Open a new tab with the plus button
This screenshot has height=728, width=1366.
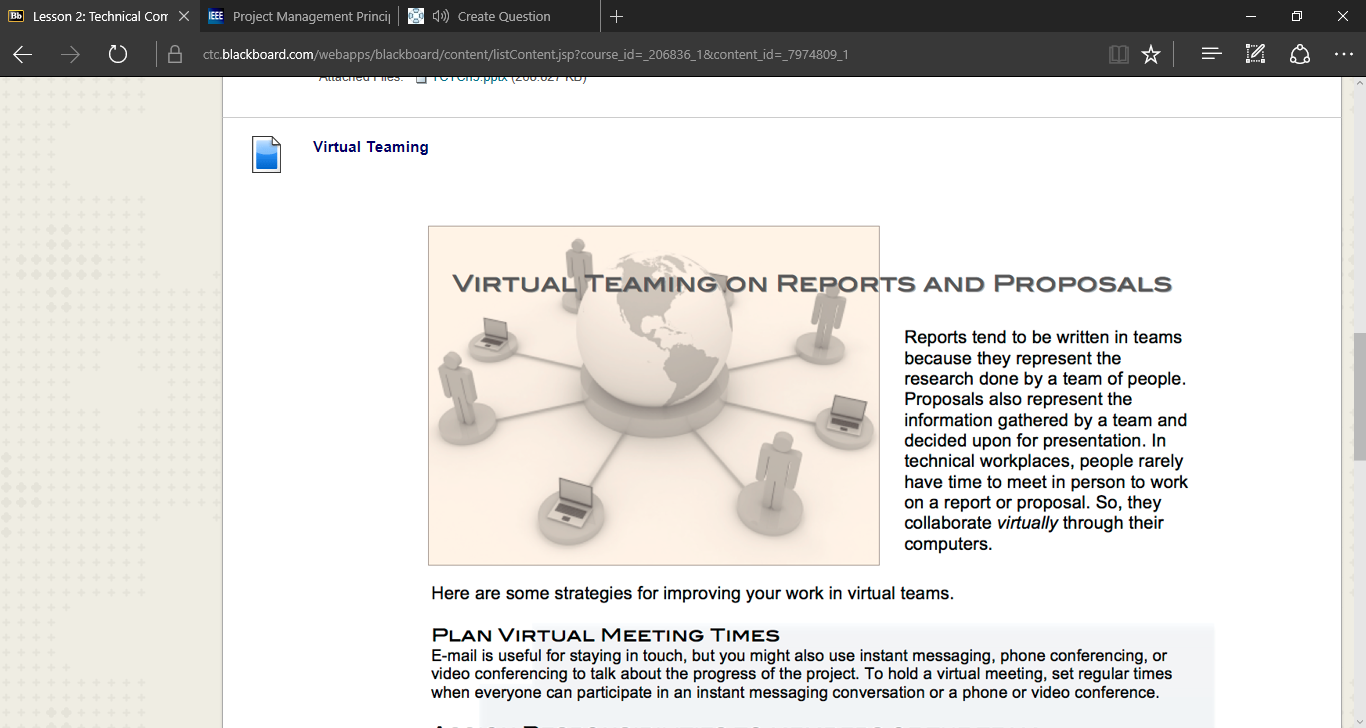click(616, 16)
